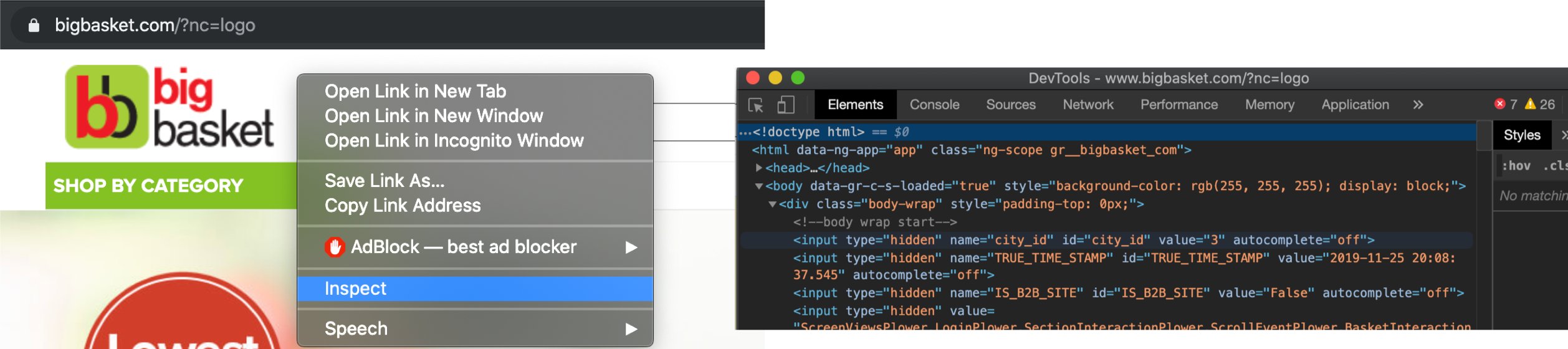Switch to the Elements tab
Image resolution: width=1568 pixels, height=349 pixels.
point(855,105)
